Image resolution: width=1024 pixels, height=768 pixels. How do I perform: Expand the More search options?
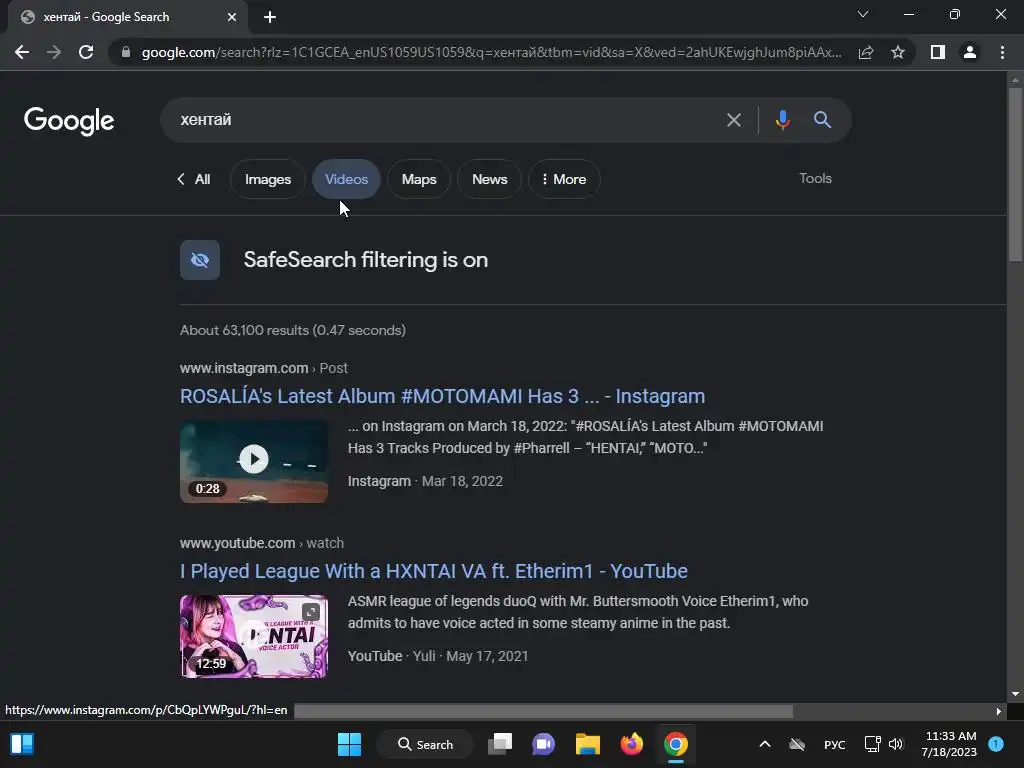[564, 180]
